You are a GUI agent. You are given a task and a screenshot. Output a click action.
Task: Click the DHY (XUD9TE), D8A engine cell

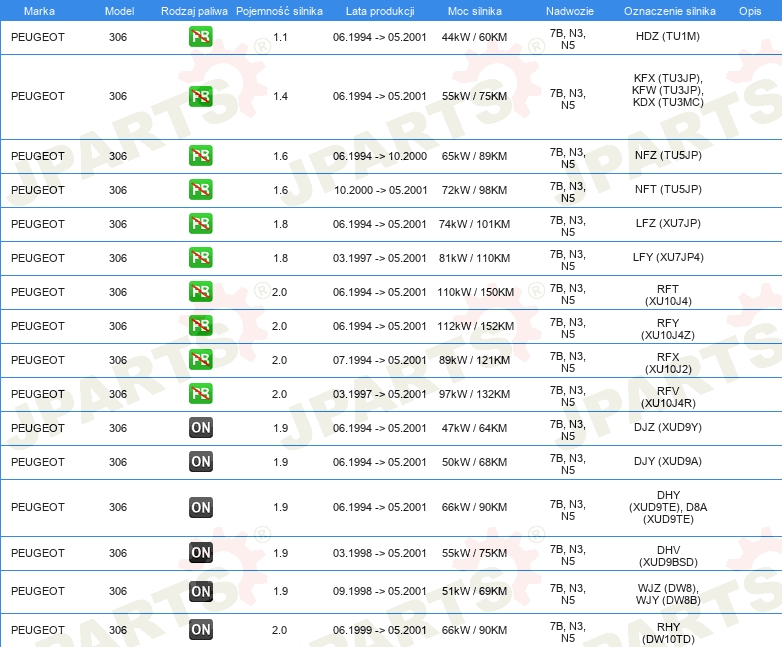click(668, 507)
